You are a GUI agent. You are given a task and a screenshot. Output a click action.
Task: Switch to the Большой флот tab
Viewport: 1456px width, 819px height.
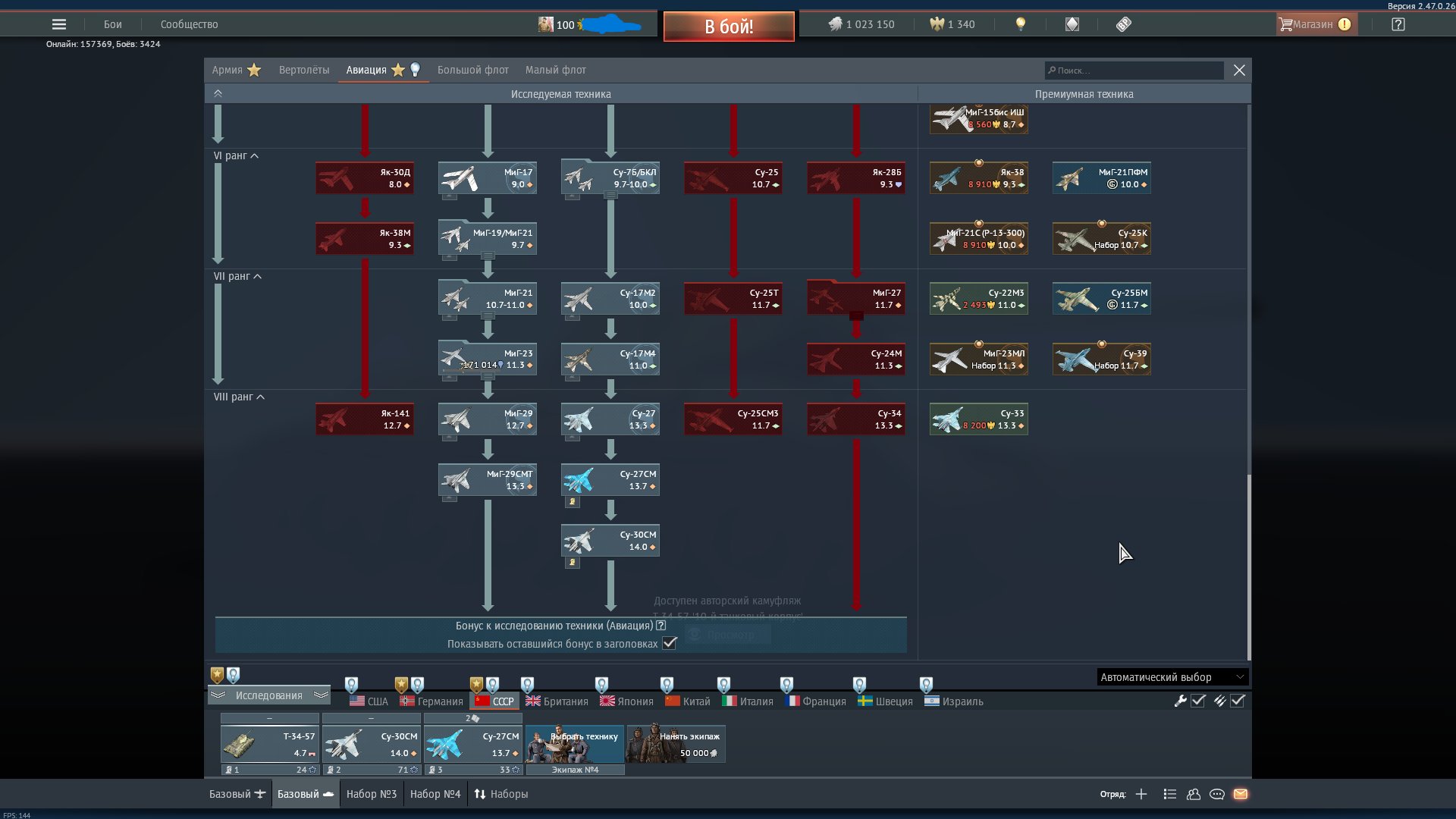473,70
